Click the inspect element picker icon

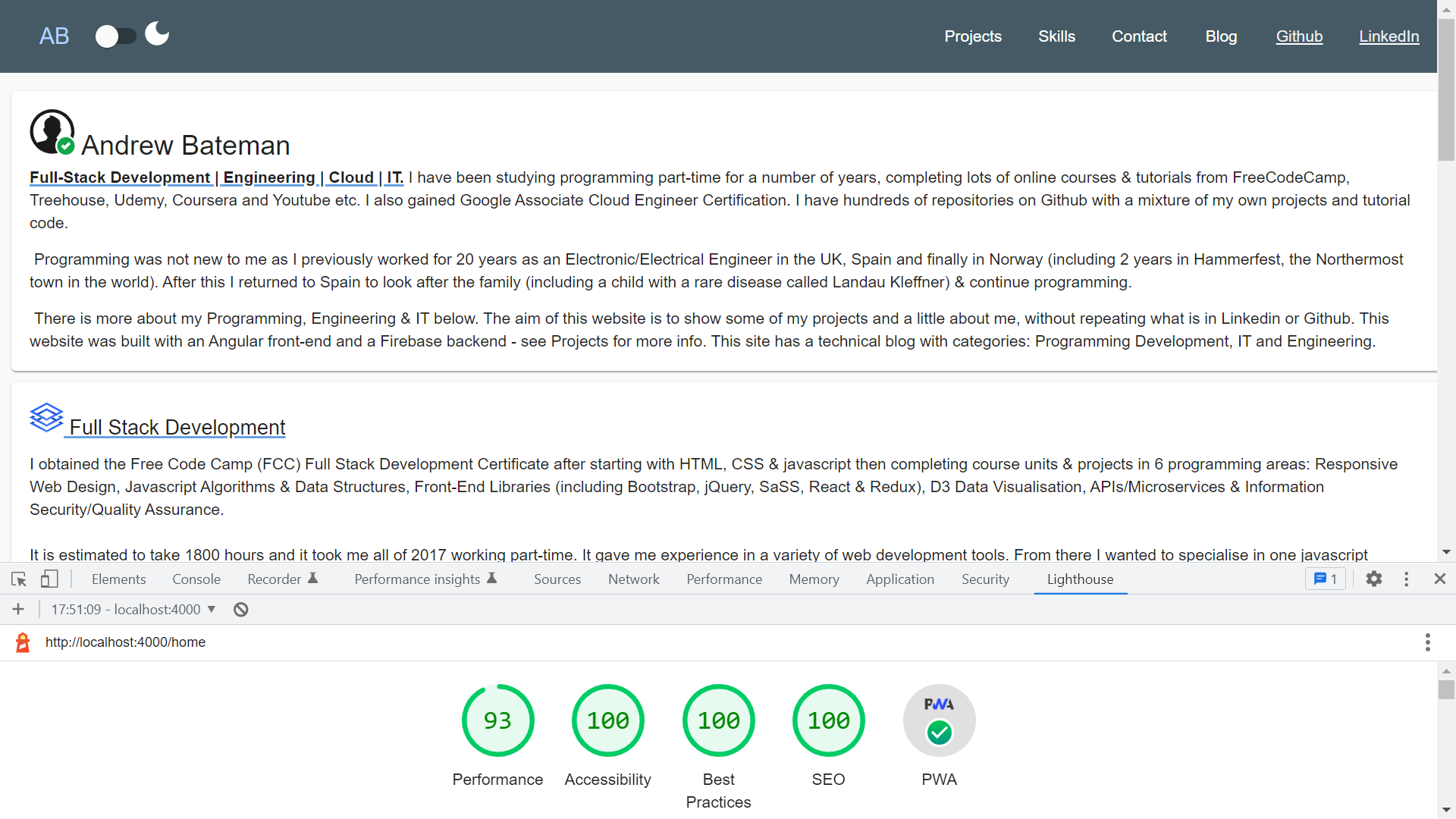pos(19,579)
